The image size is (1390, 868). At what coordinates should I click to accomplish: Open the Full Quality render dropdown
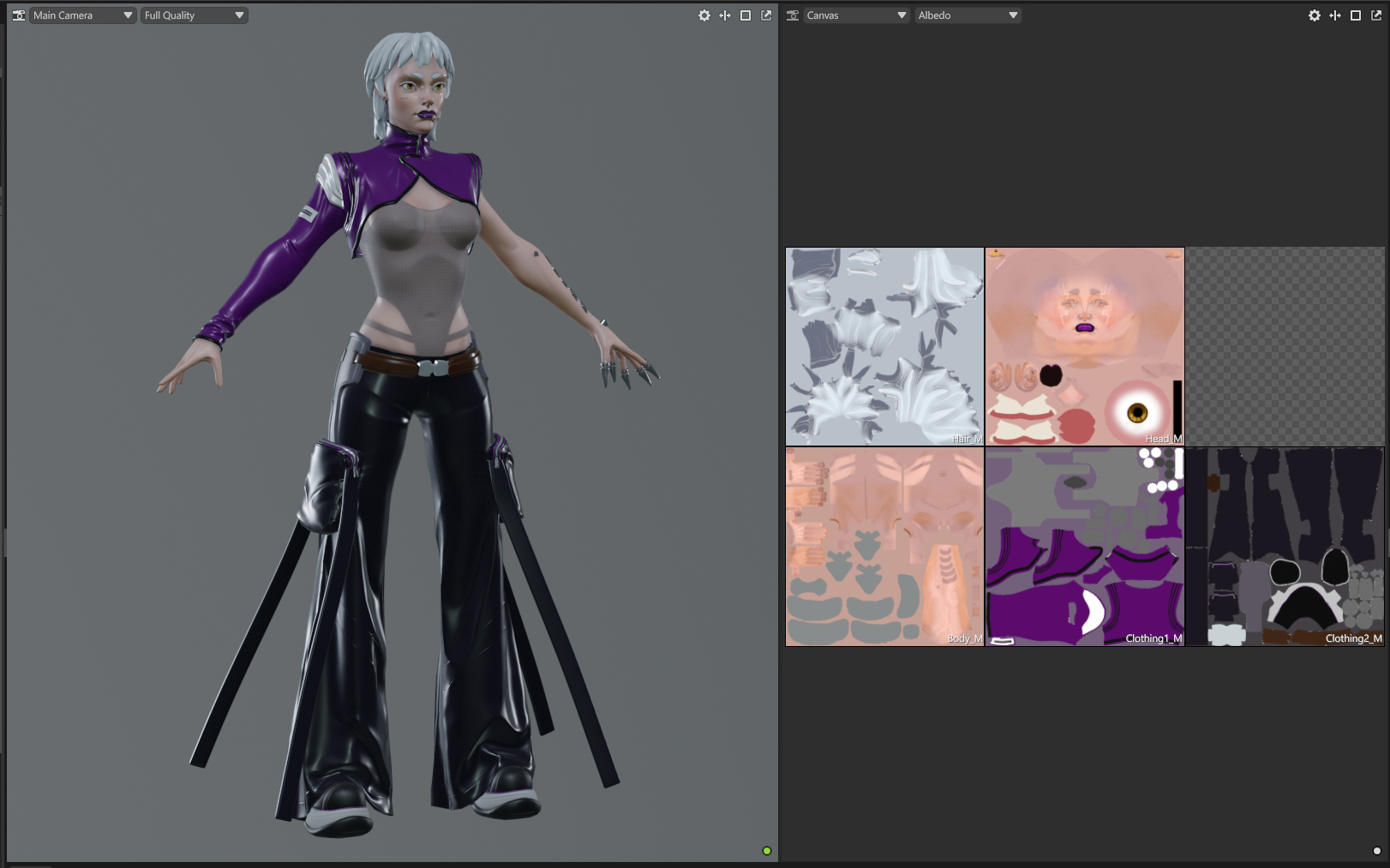tap(194, 15)
